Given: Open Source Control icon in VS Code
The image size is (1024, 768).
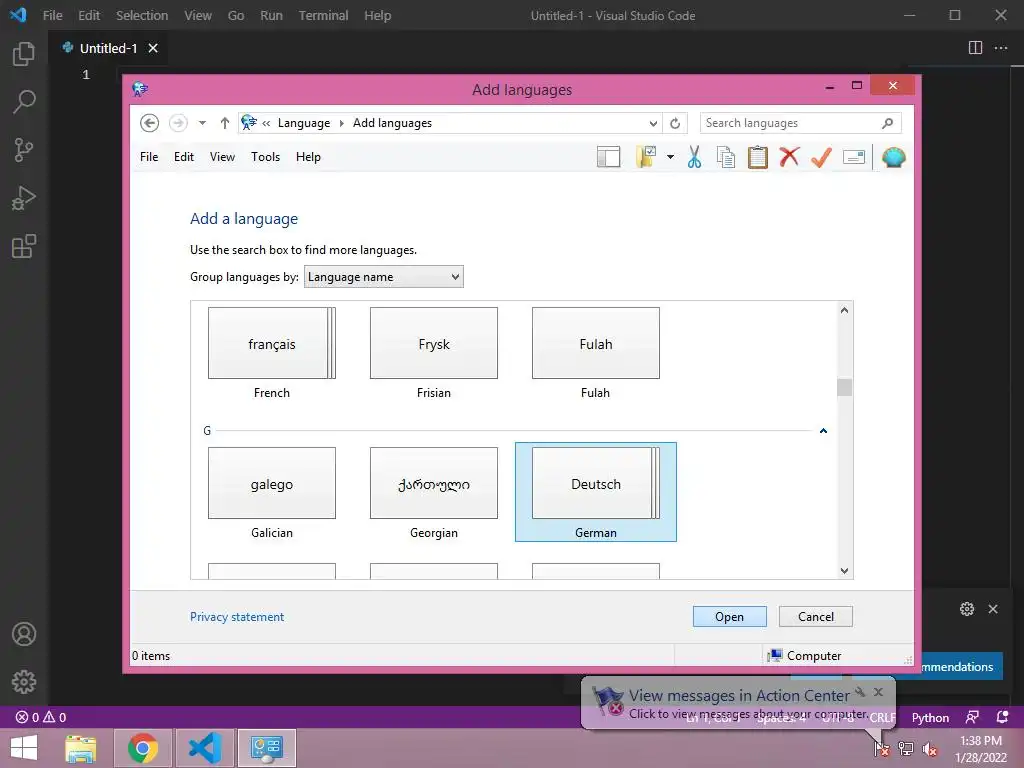Looking at the screenshot, I should coord(24,150).
